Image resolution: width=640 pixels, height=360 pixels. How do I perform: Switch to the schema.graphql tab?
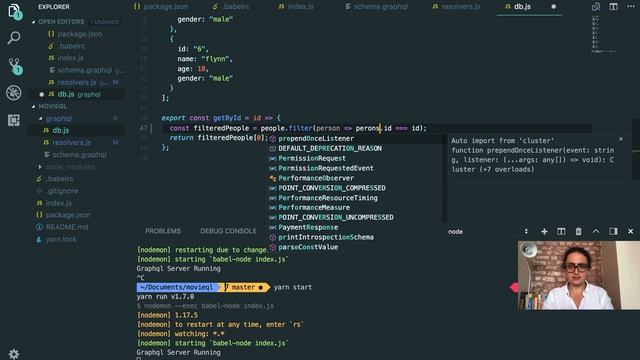tap(376, 7)
